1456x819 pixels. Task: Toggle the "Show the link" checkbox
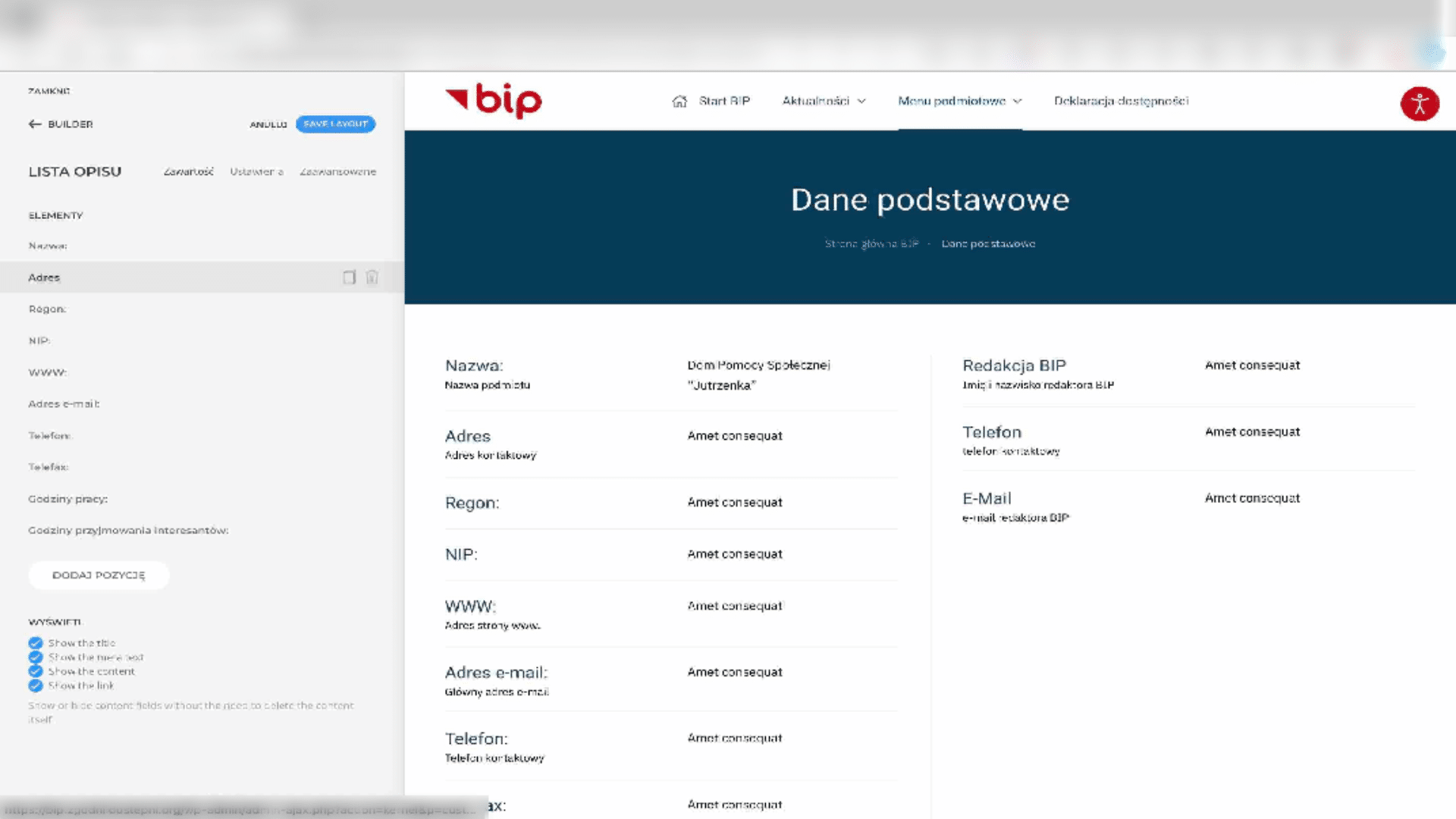[36, 686]
